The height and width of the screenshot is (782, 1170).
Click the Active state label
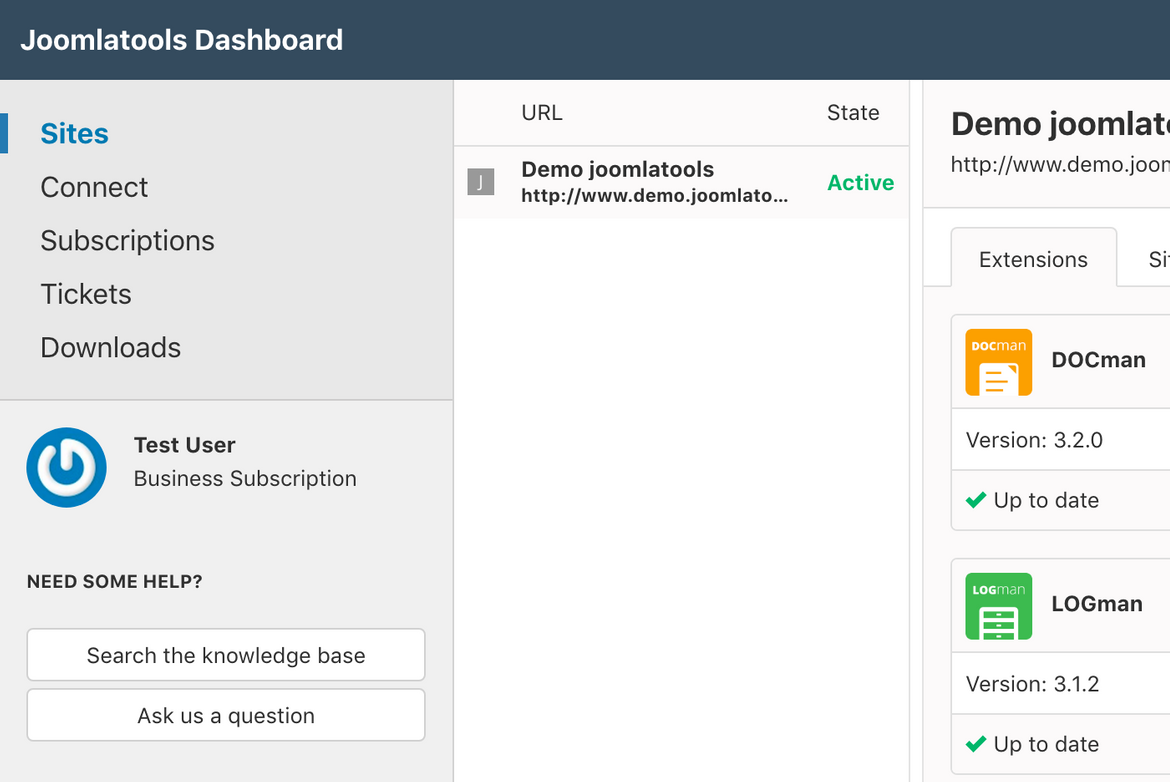(860, 182)
